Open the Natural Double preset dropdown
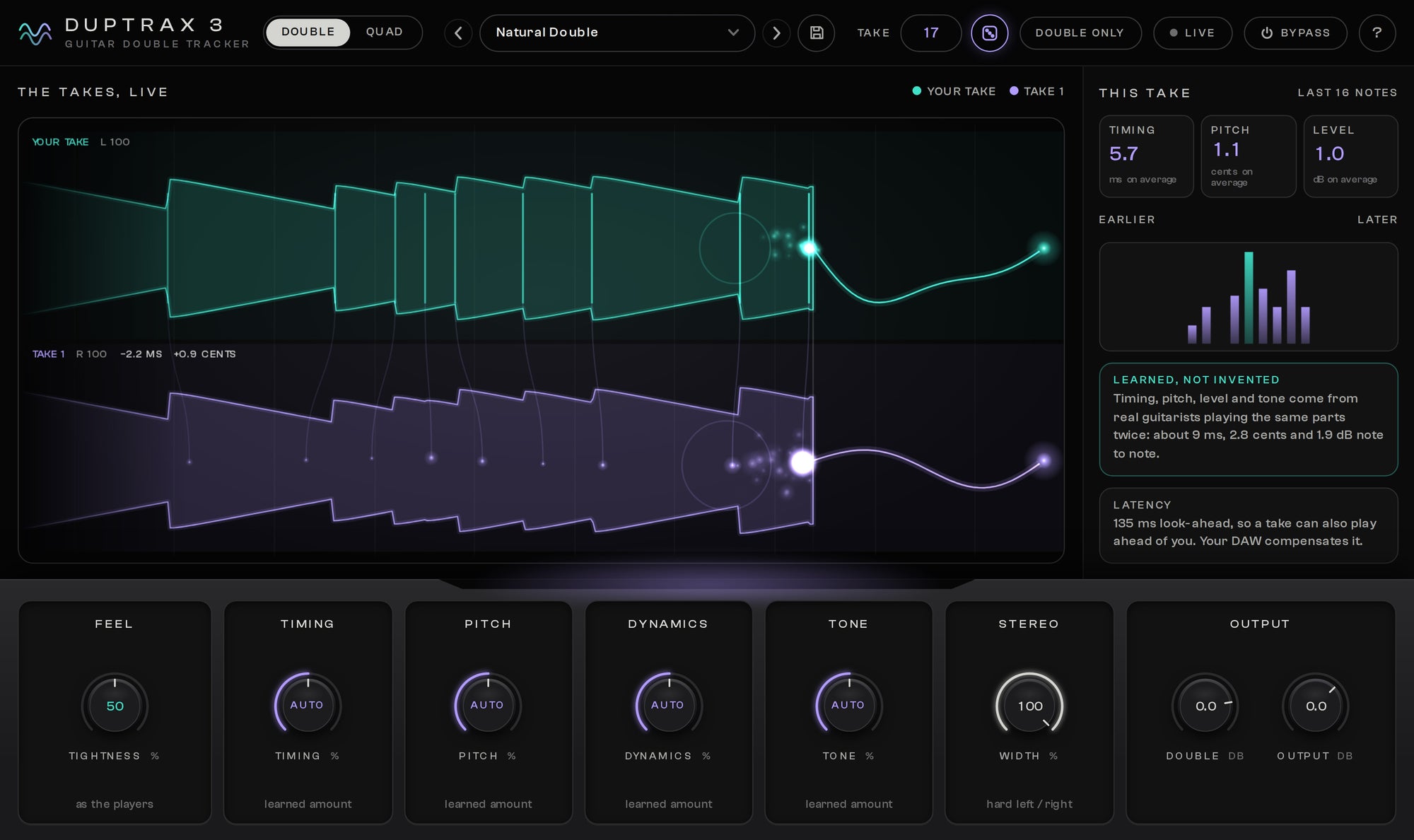Image resolution: width=1414 pixels, height=840 pixels. [617, 33]
